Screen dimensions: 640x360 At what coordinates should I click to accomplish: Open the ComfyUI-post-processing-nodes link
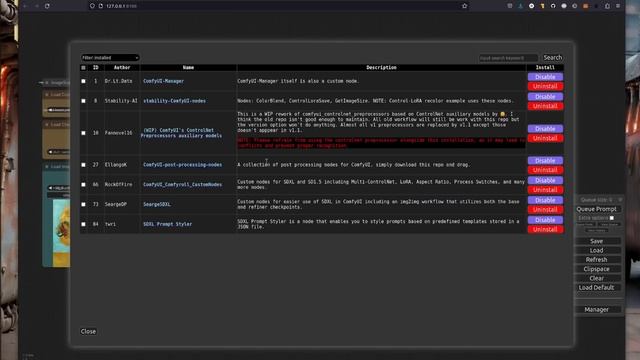pyautogui.click(x=182, y=165)
